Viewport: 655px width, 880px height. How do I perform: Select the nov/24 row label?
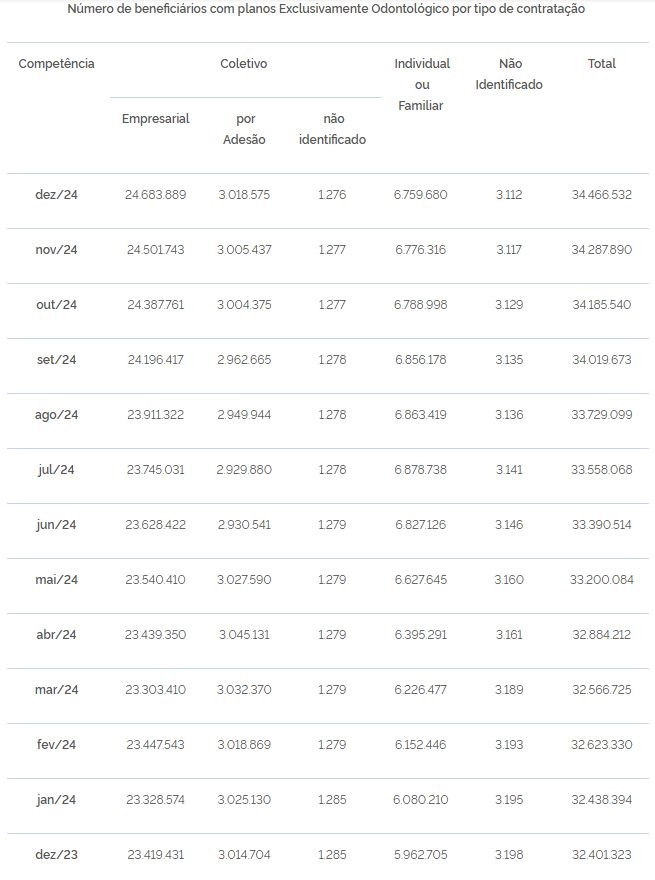(x=56, y=250)
